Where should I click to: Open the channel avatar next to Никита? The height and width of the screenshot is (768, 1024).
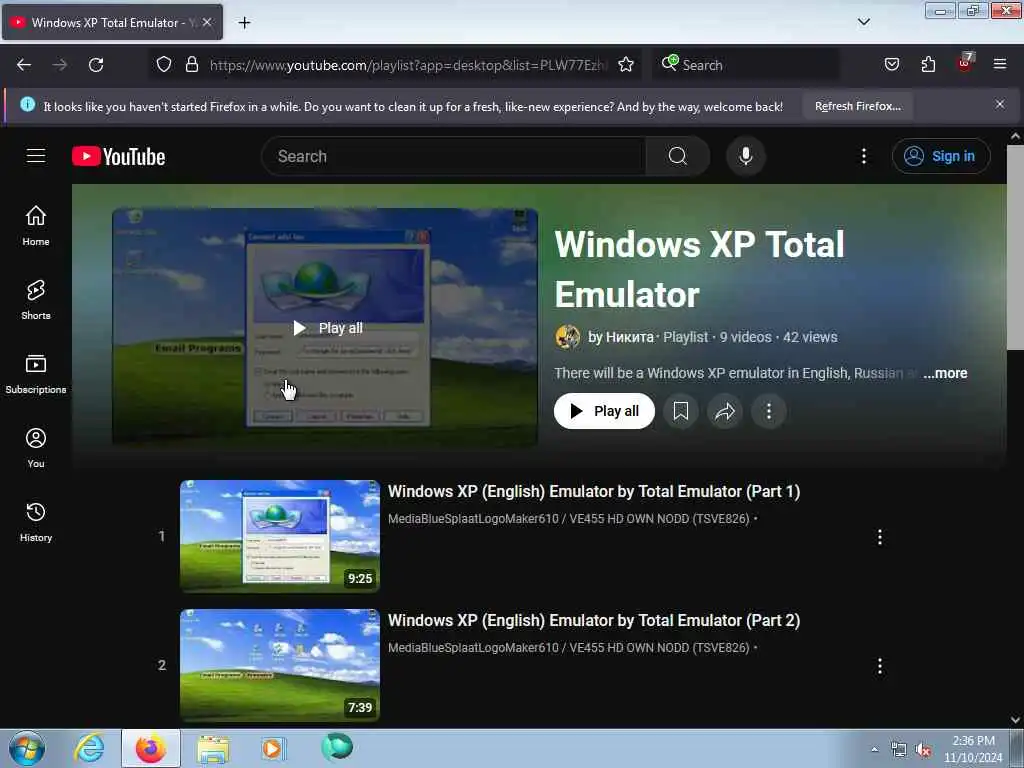(568, 337)
